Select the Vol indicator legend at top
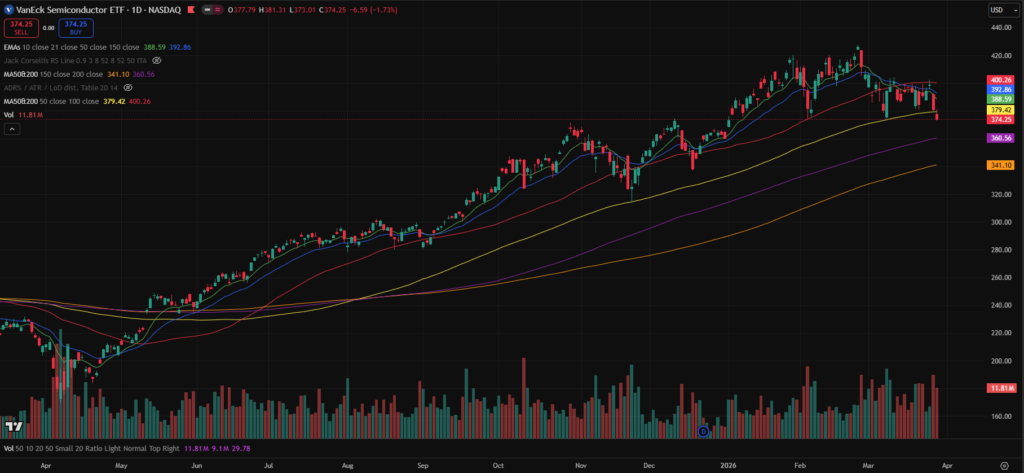 [x=9, y=116]
